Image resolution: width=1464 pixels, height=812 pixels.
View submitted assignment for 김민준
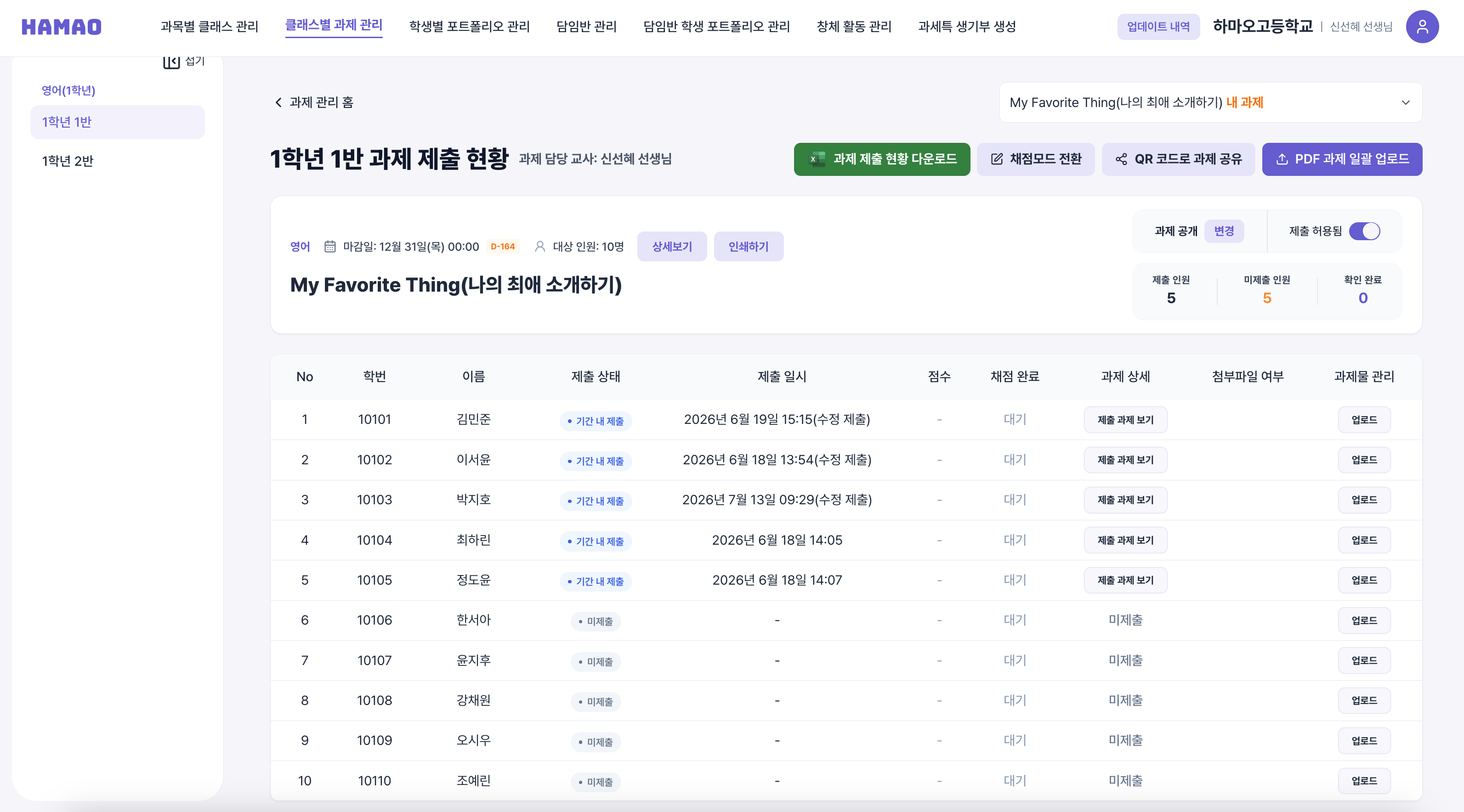coord(1125,420)
